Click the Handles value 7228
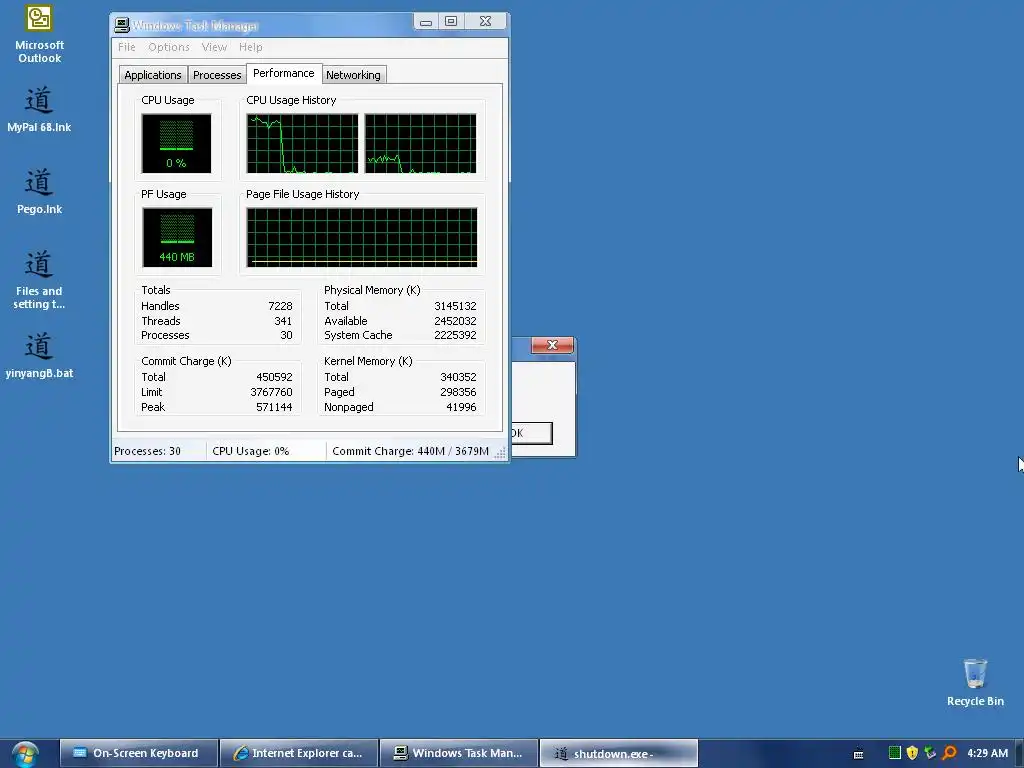The image size is (1024, 768). 280,306
